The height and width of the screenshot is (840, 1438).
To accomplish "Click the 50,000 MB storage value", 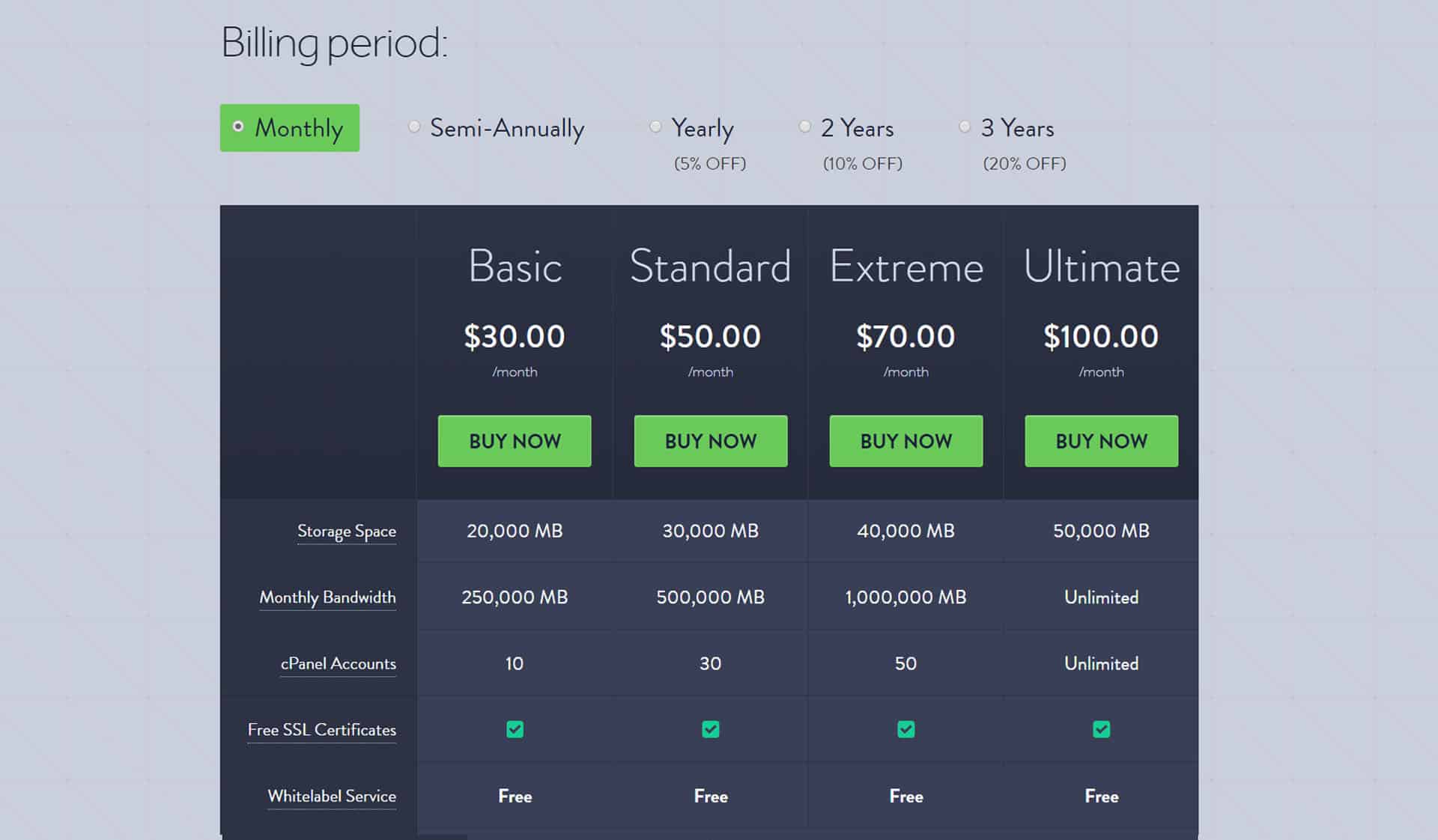I will [1102, 531].
